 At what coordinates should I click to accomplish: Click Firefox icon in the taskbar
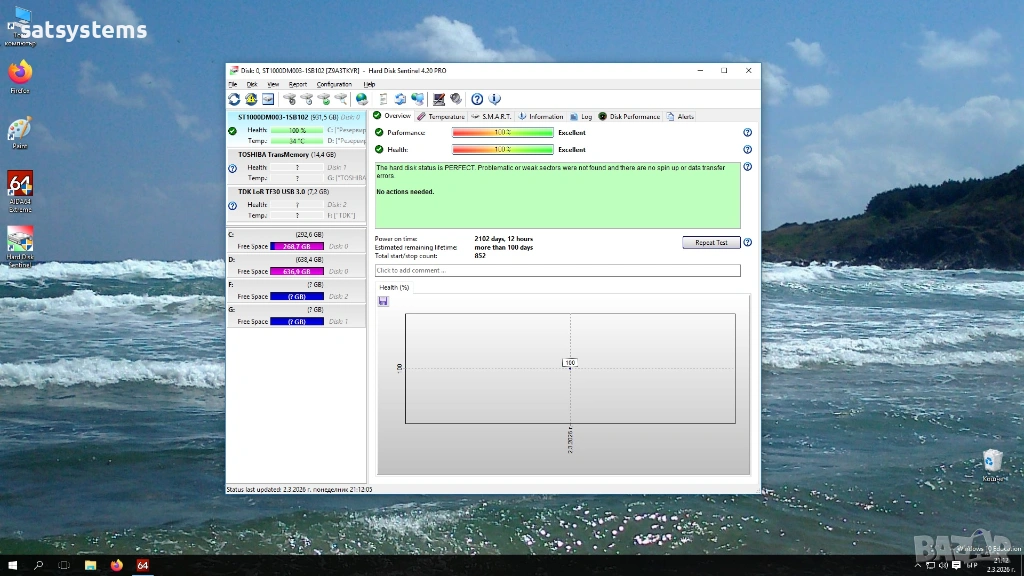point(116,565)
